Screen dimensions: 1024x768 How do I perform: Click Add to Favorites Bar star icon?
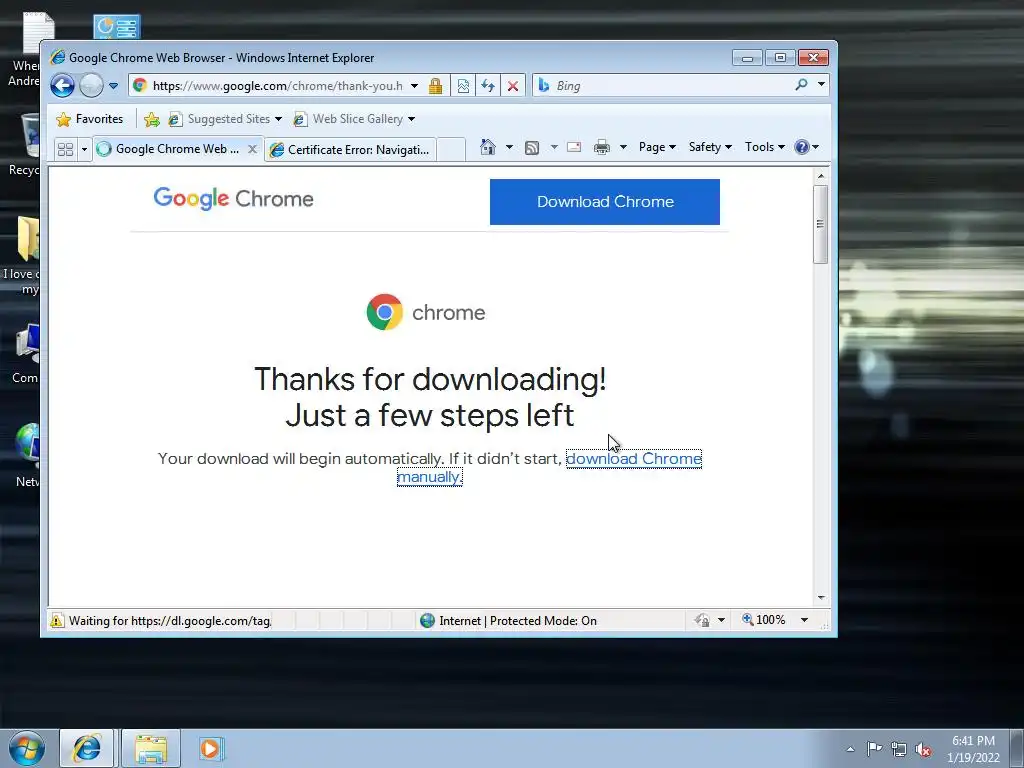[x=152, y=119]
